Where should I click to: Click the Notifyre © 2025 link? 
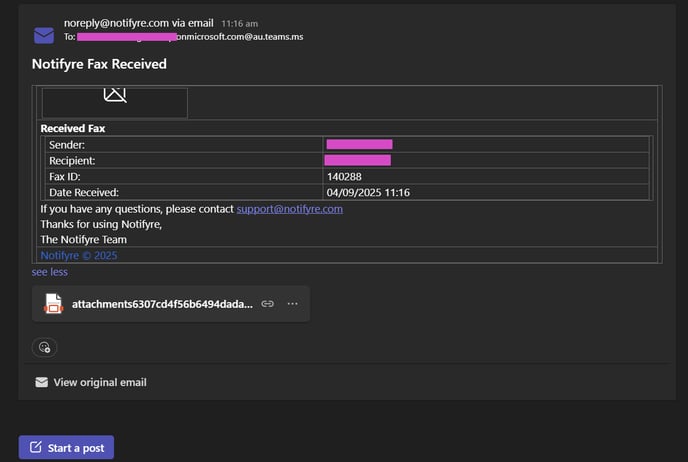pyautogui.click(x=79, y=255)
